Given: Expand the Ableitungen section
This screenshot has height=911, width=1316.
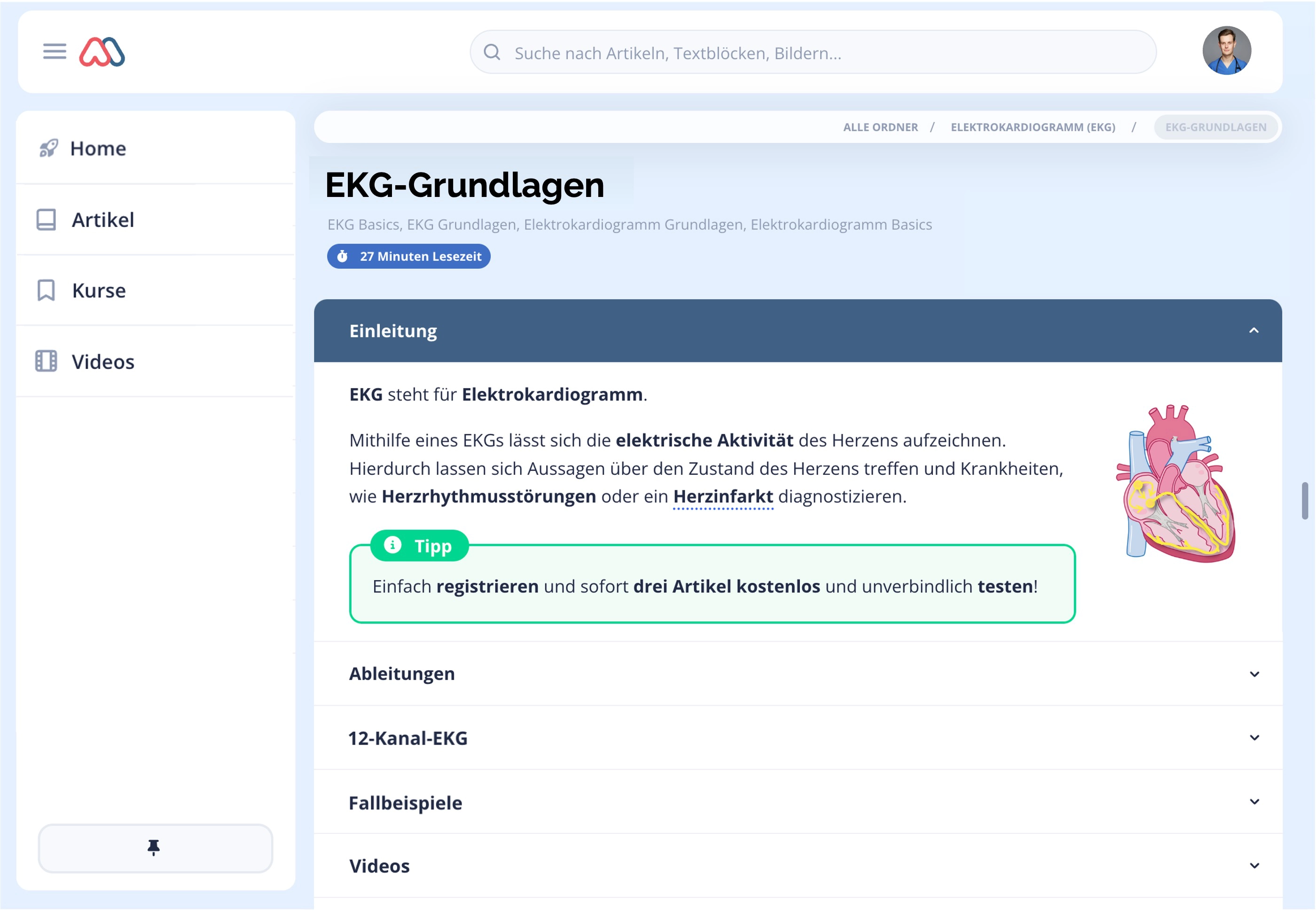Looking at the screenshot, I should point(1254,674).
